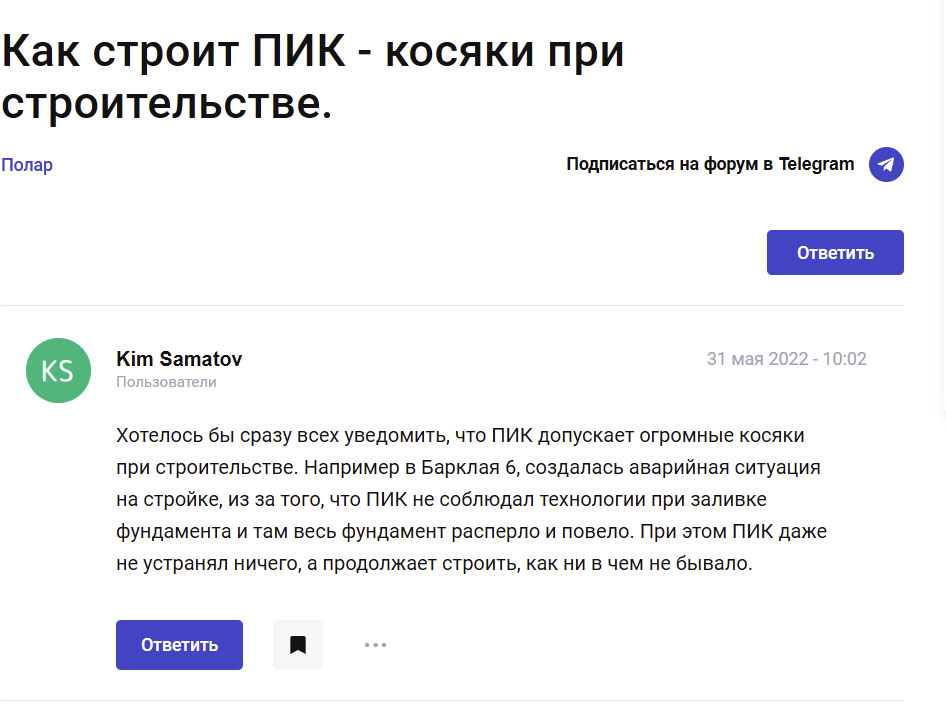Follow the Подписаться на форум в Telegram link
The image size is (946, 705).
(x=710, y=164)
